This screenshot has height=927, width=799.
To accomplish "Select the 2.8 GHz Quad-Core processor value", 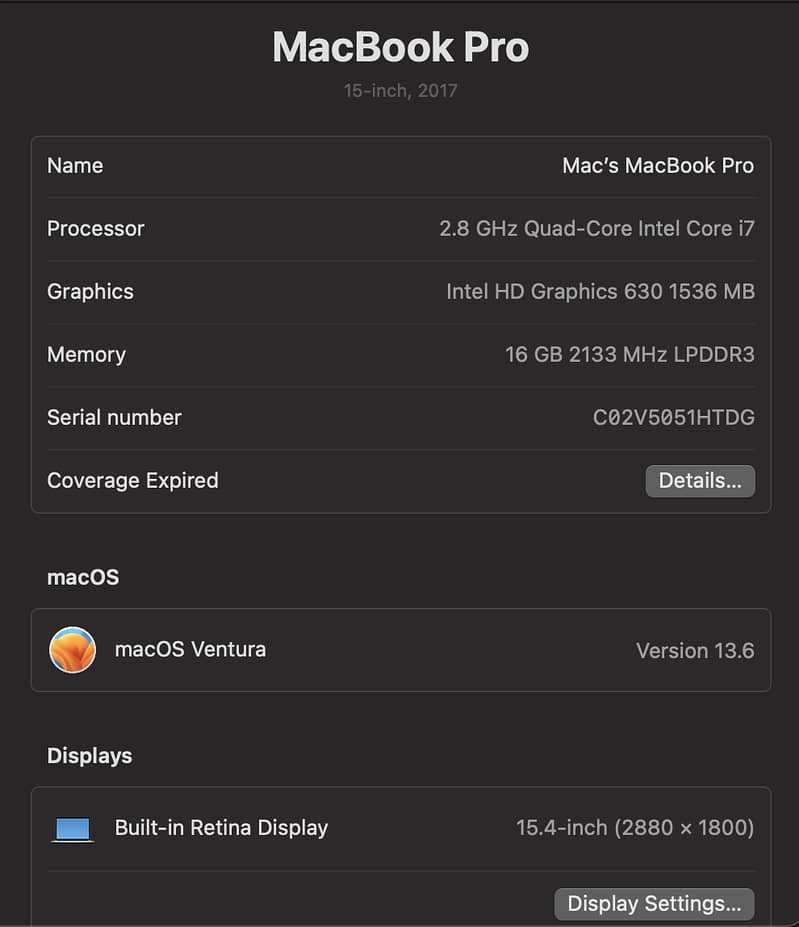I will point(597,229).
